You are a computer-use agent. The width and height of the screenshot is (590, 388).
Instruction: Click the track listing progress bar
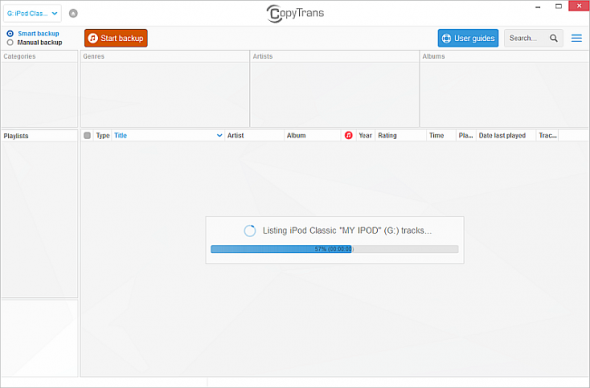point(335,249)
